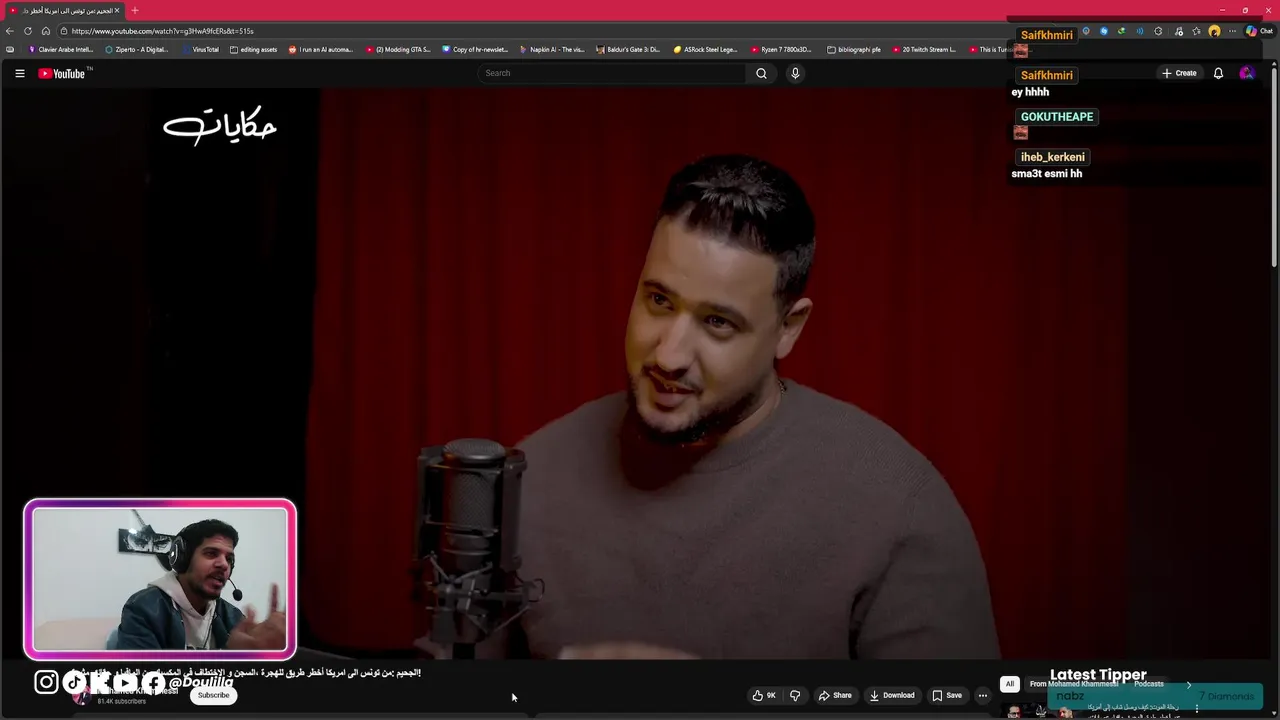Open the bookmarks bar leftmost workspace icon
Screen dimensions: 1280x720
[x=10, y=49]
